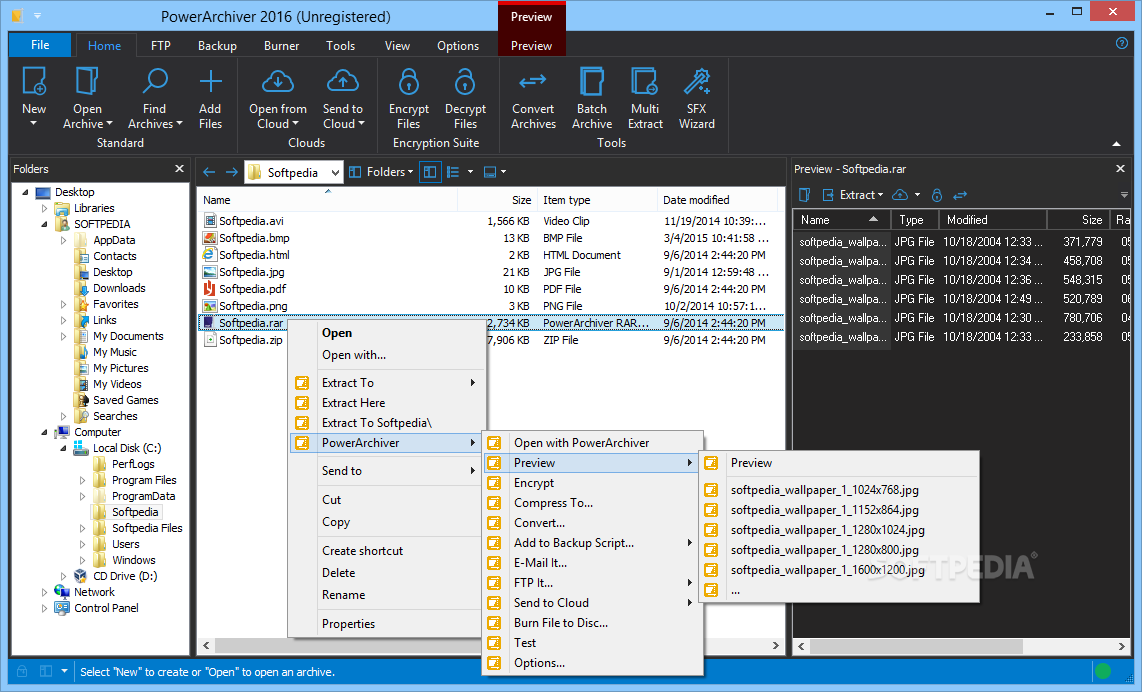The height and width of the screenshot is (692, 1142).
Task: Sort by the Date modified column header
Action: pyautogui.click(x=717, y=200)
